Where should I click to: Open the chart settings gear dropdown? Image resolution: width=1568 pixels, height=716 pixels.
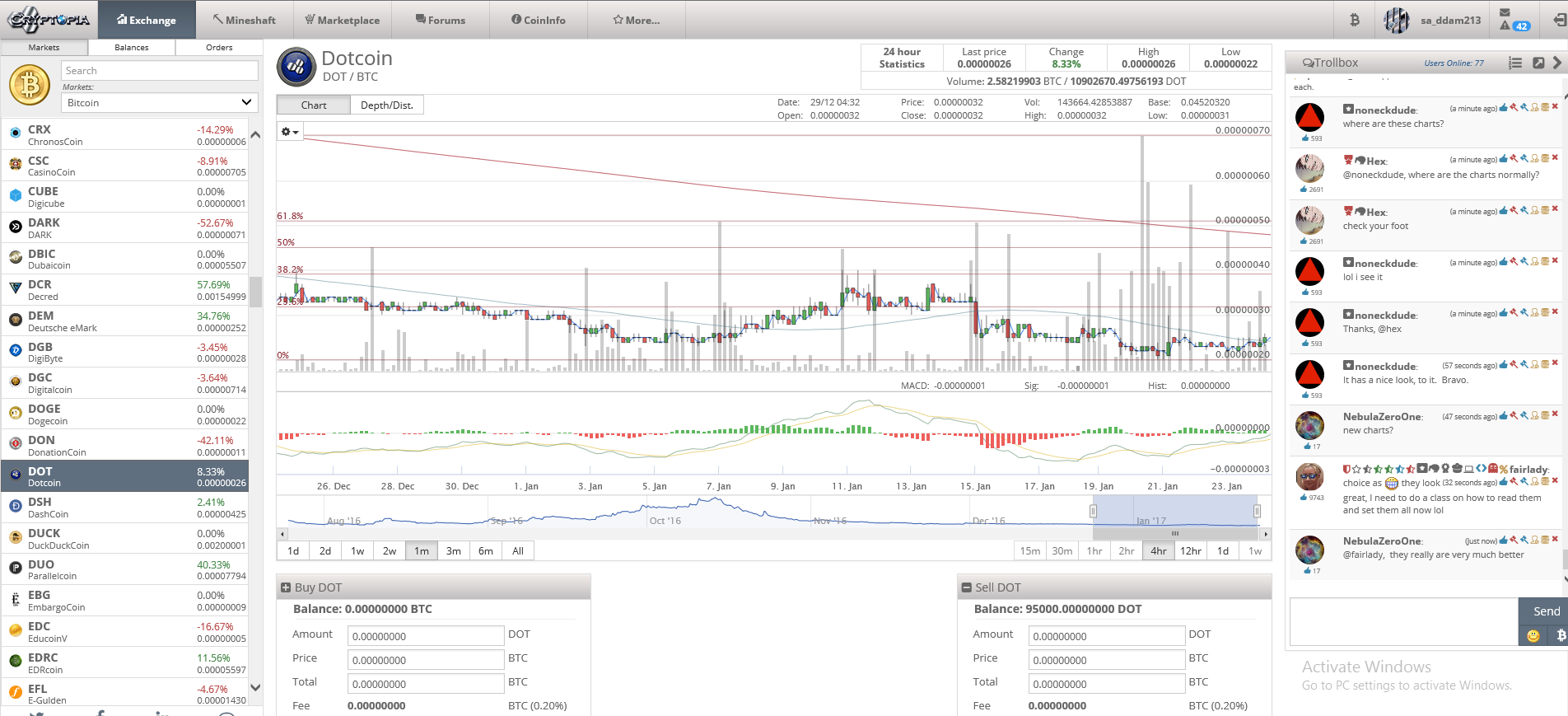(289, 132)
